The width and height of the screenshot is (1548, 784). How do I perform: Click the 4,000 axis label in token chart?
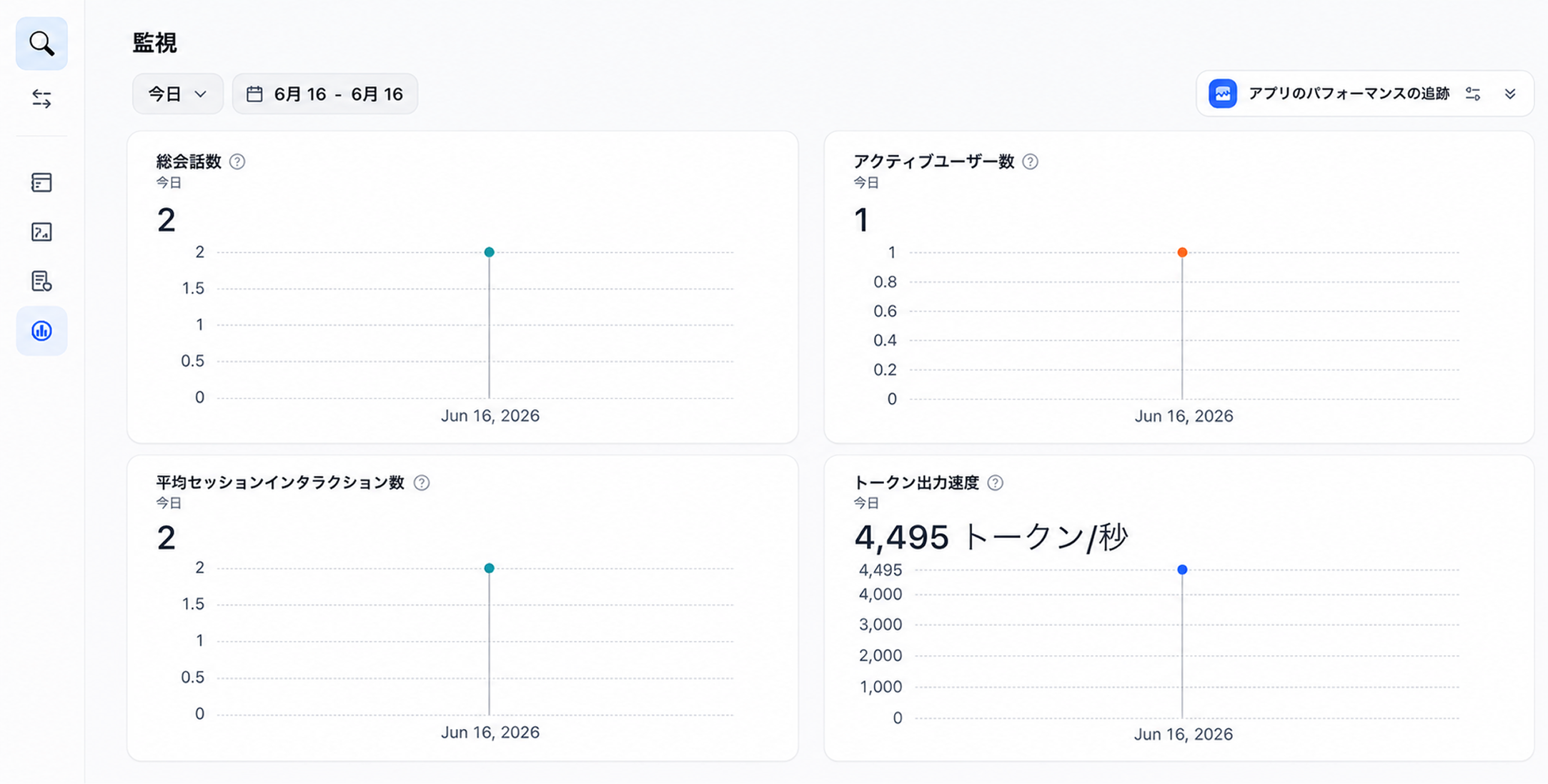(x=880, y=594)
